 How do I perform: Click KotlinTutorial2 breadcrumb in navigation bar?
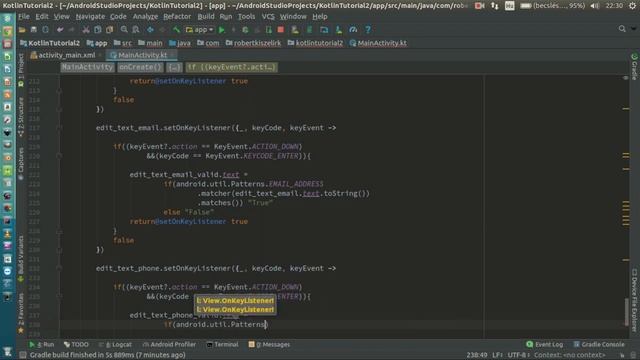point(50,43)
